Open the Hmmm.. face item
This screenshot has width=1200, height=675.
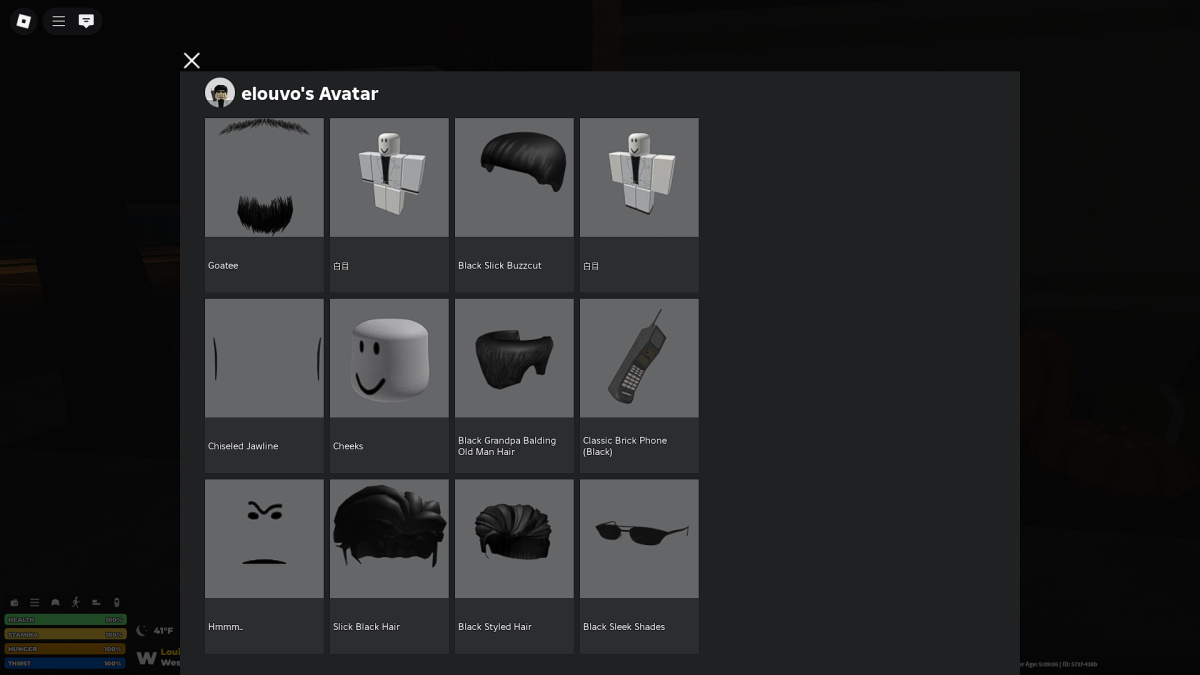tap(264, 538)
